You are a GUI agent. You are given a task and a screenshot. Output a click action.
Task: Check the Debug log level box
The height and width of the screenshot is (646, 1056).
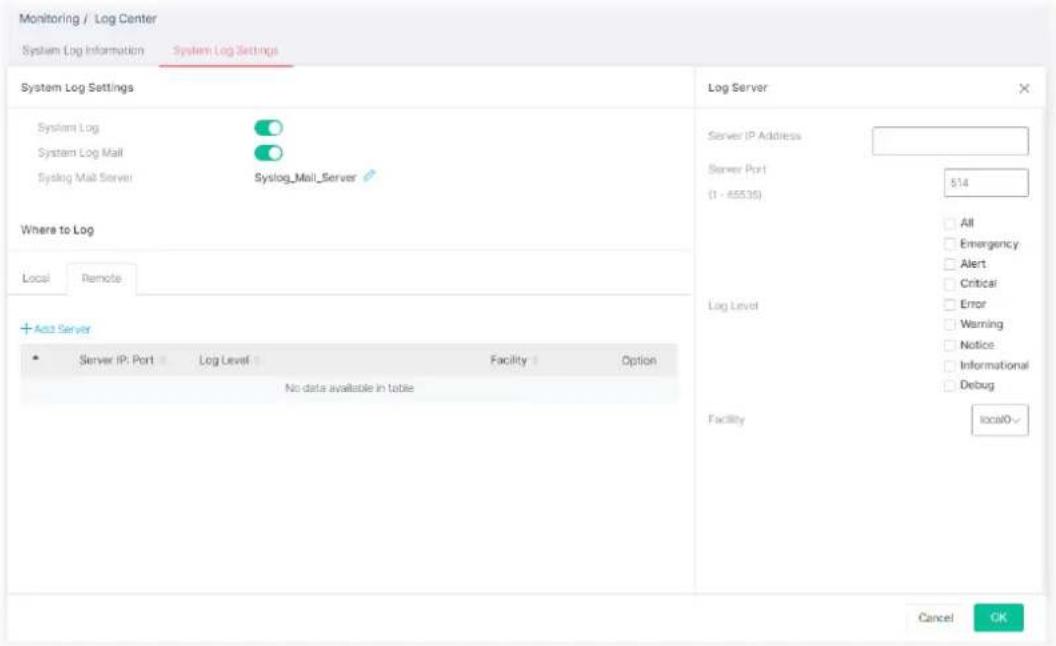click(950, 385)
